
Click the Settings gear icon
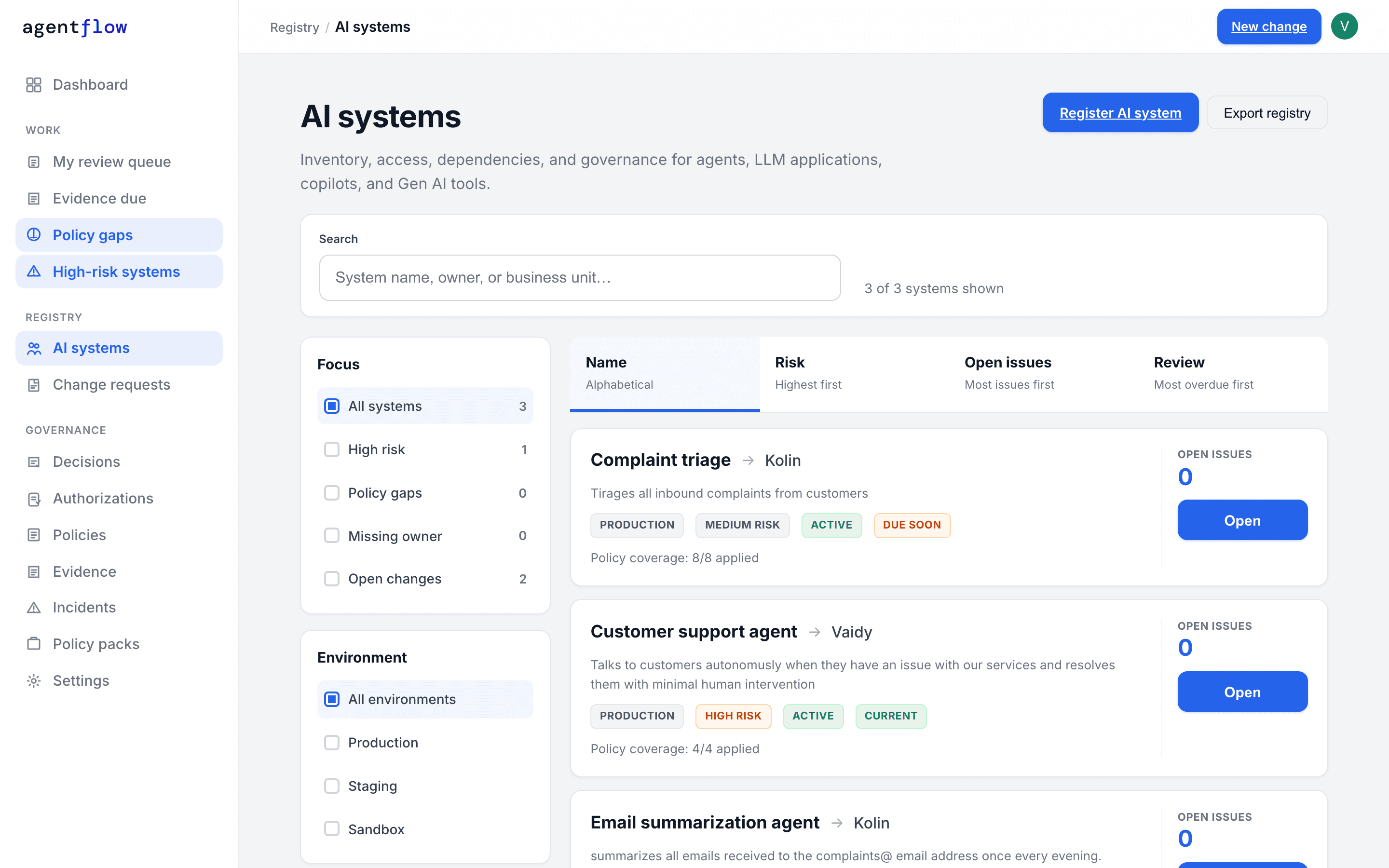click(x=34, y=681)
